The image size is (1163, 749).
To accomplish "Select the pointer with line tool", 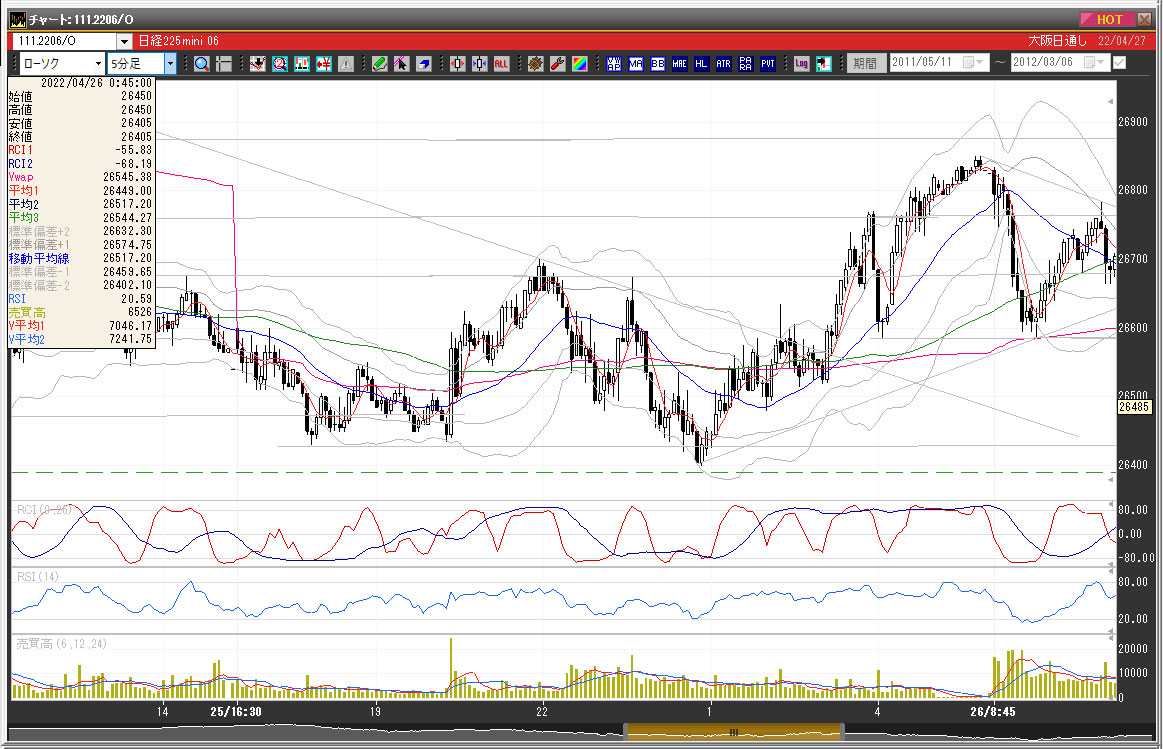I will click(x=401, y=64).
